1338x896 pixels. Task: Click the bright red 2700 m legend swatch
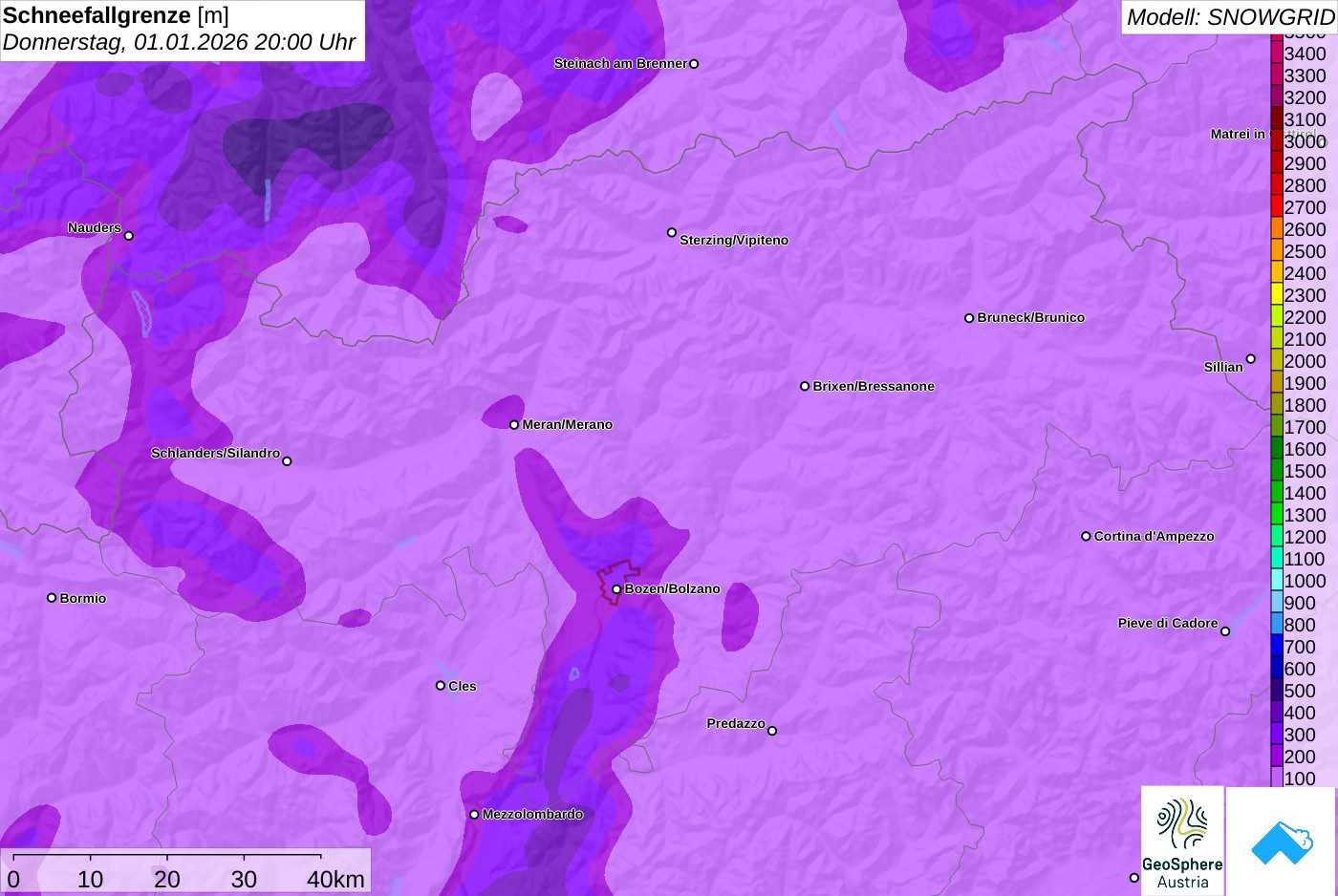click(1277, 207)
